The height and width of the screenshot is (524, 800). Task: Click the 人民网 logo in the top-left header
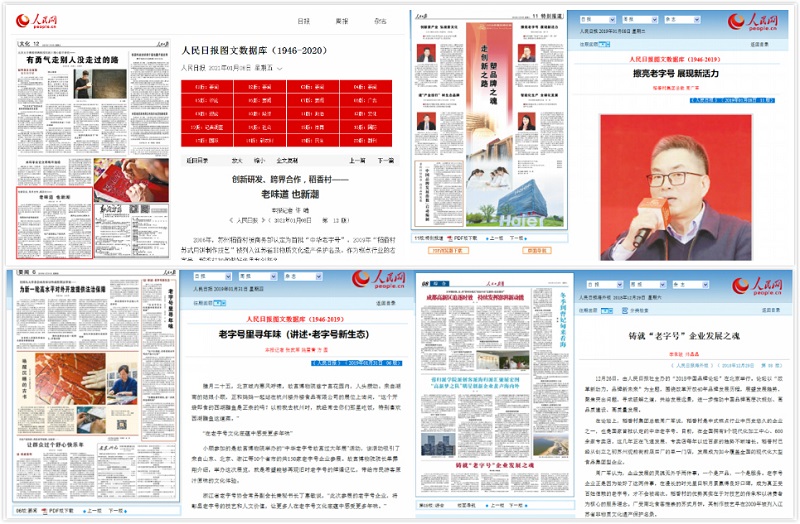(38, 22)
